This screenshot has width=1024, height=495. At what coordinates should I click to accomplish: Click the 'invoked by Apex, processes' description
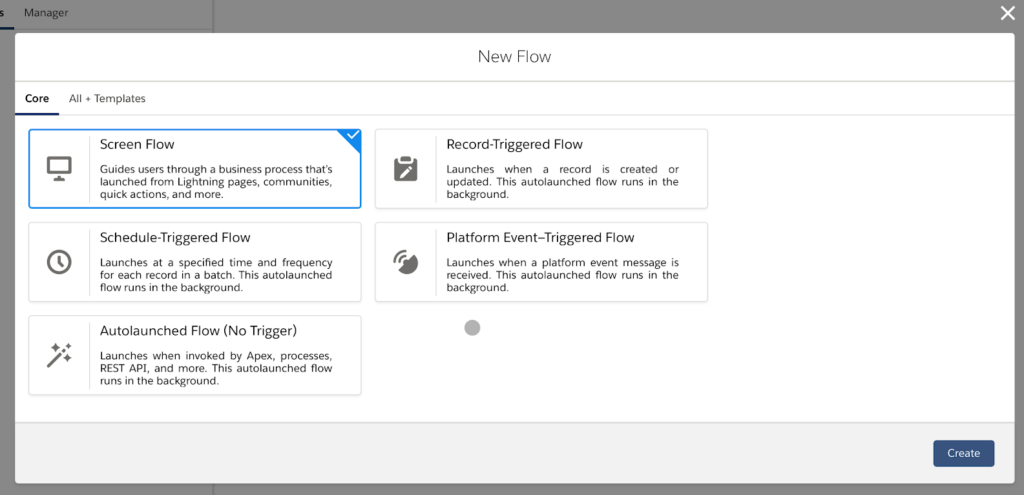click(x=216, y=368)
